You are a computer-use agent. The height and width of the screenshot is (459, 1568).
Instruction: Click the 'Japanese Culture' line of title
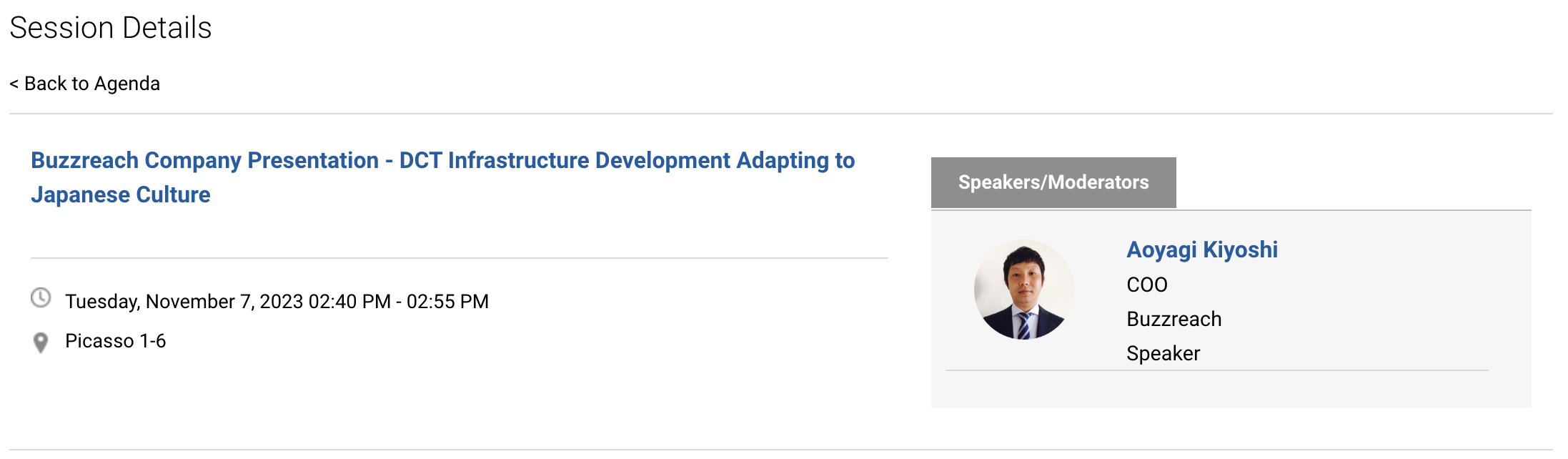click(121, 194)
